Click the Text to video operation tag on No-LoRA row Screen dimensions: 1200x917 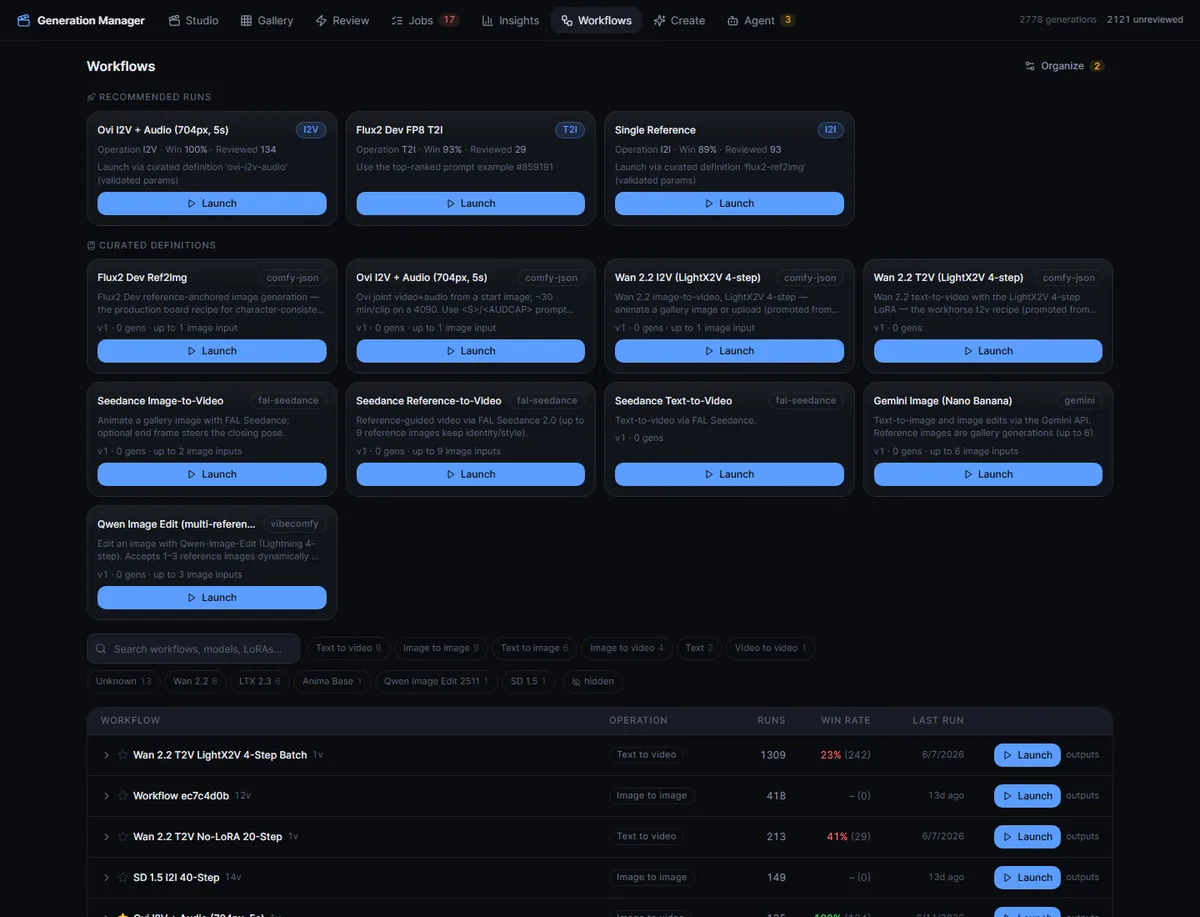[x=646, y=836]
